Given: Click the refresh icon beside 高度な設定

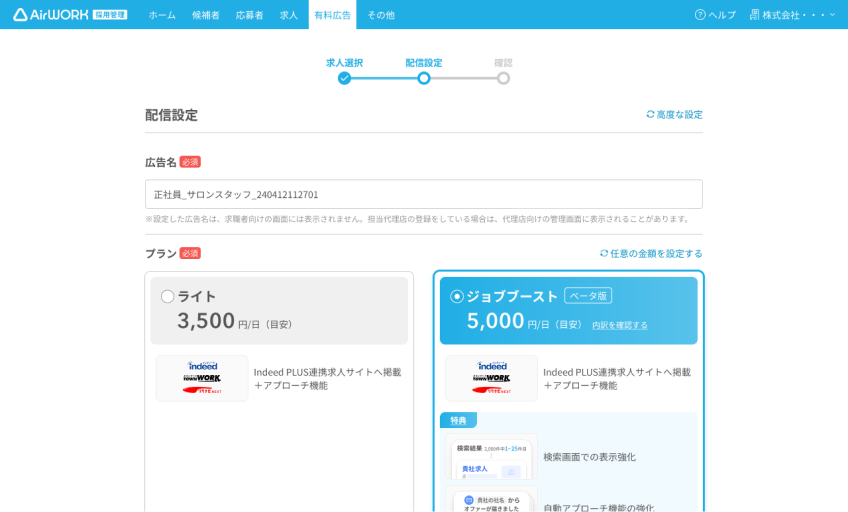Looking at the screenshot, I should pyautogui.click(x=650, y=114).
